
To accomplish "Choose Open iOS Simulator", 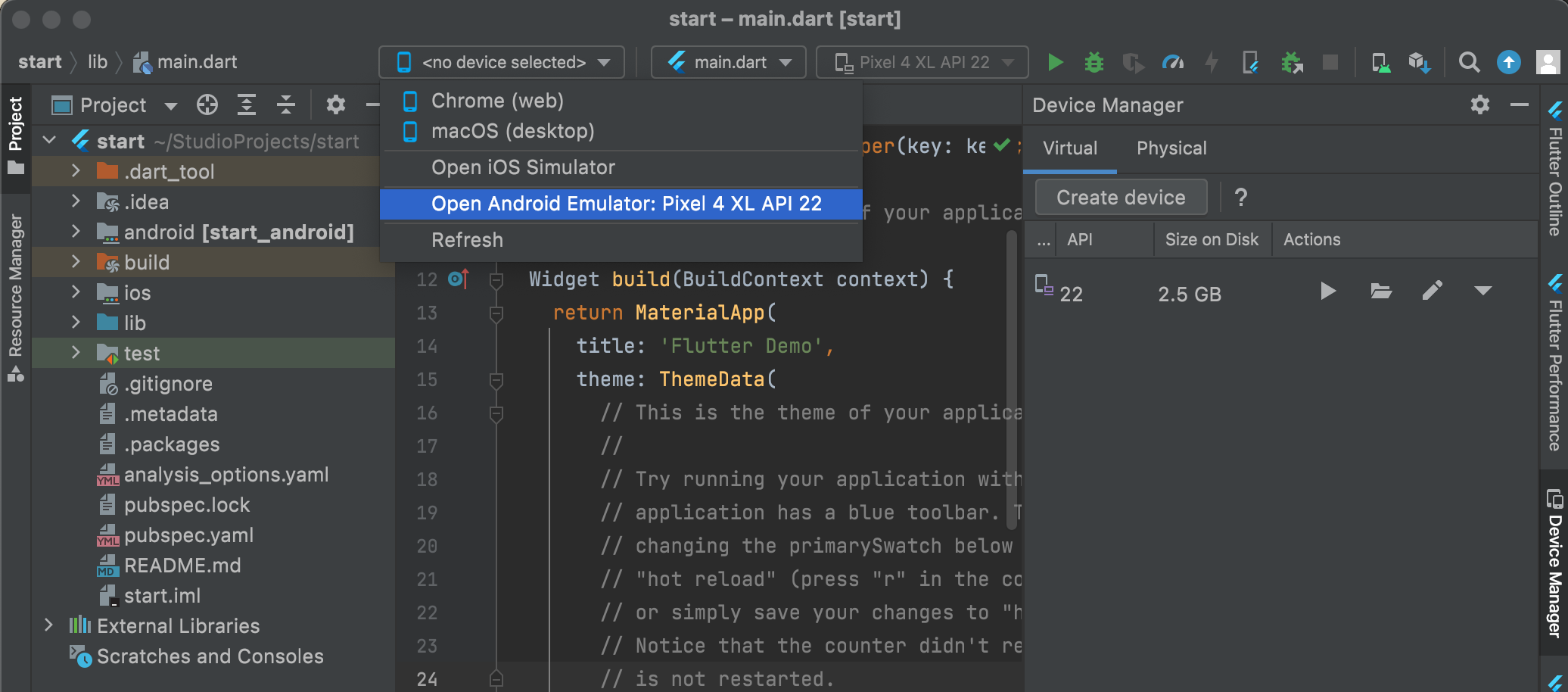I will 621,167.
